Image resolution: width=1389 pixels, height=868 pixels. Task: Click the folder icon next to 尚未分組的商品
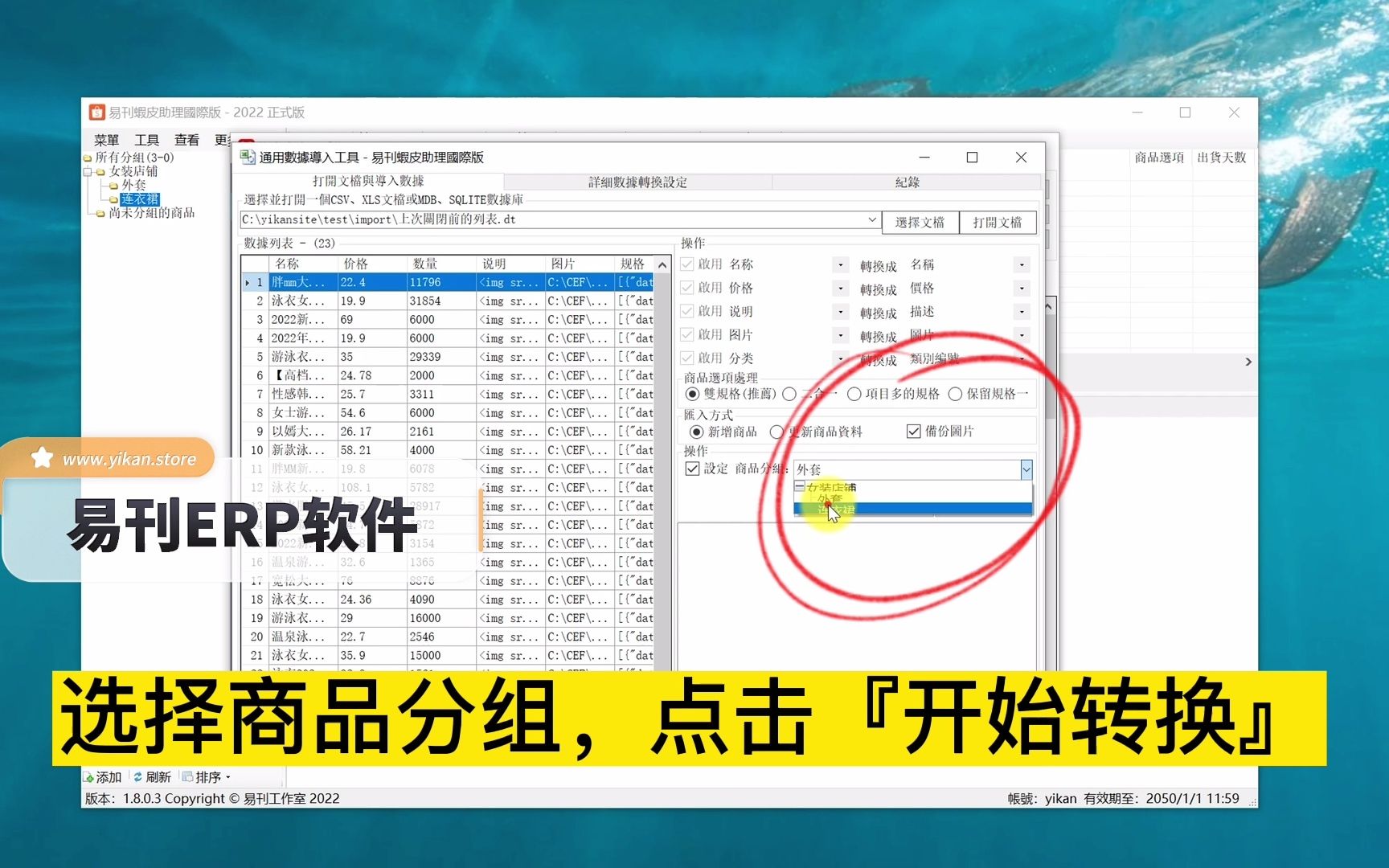[100, 214]
